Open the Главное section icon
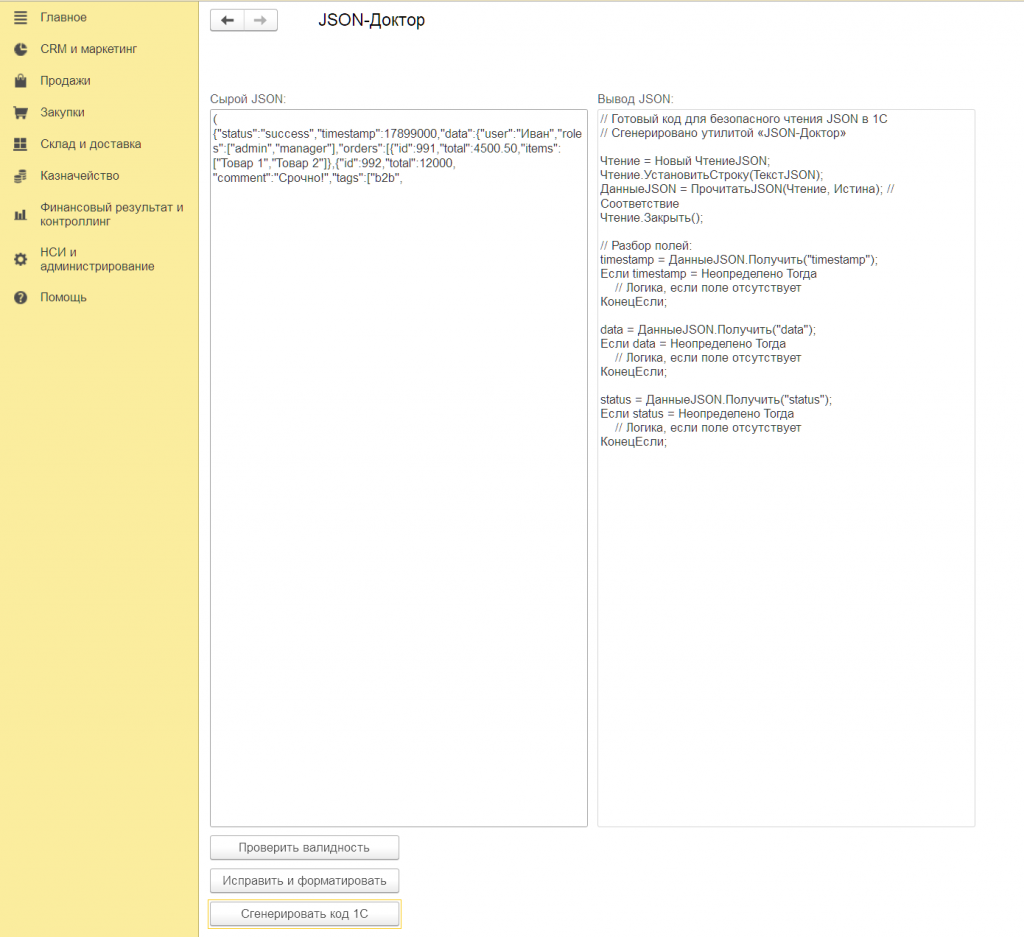The height and width of the screenshot is (937, 1024). click(20, 18)
